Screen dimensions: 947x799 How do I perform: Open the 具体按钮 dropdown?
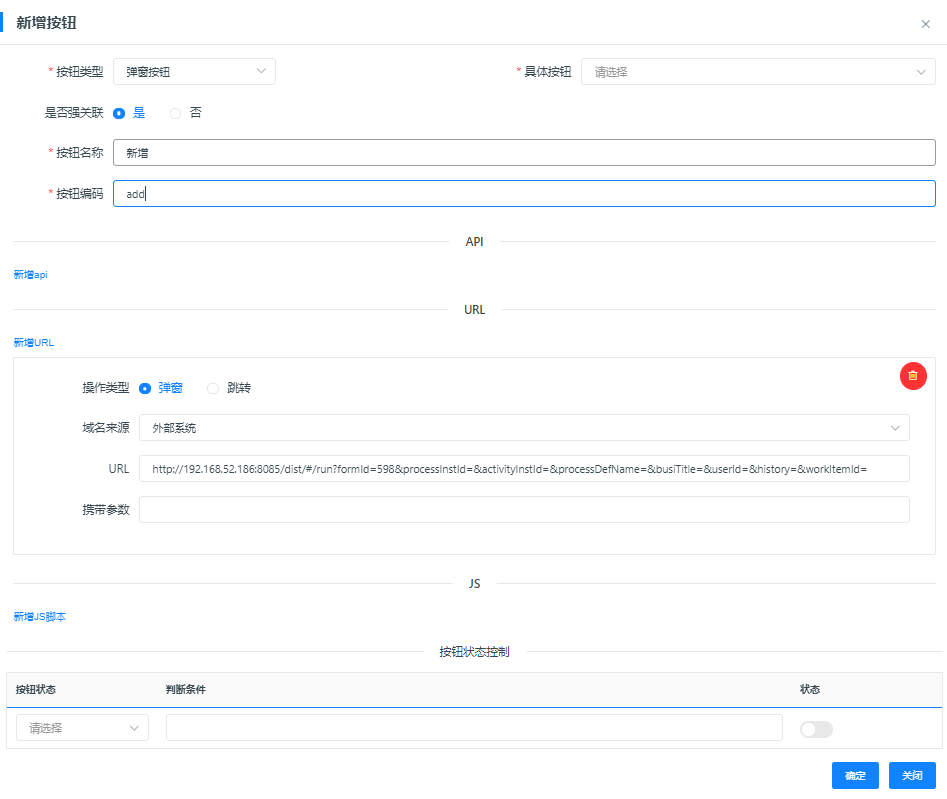(758, 72)
